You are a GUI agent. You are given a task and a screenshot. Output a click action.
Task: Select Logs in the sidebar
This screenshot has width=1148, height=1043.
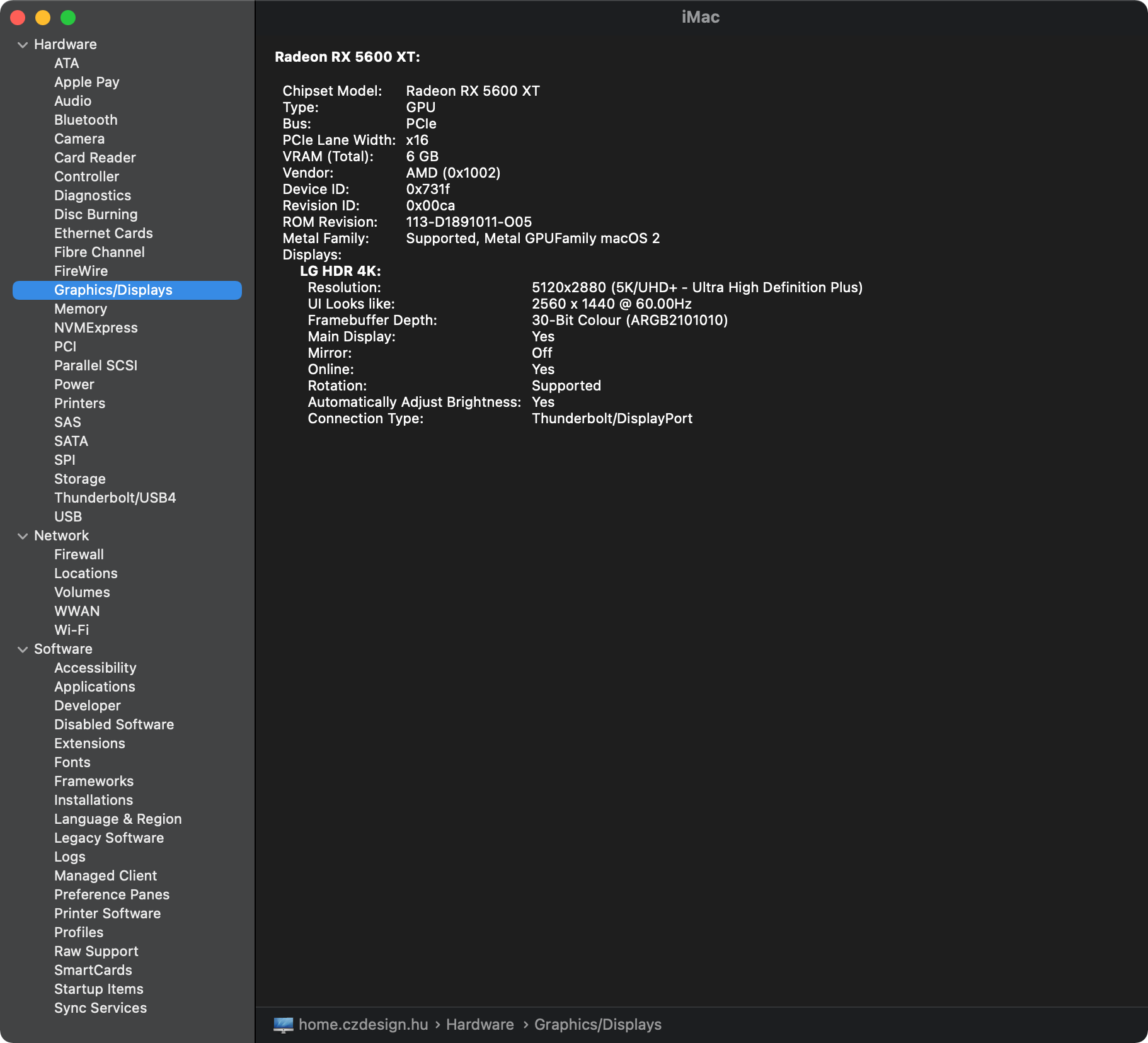(x=70, y=857)
